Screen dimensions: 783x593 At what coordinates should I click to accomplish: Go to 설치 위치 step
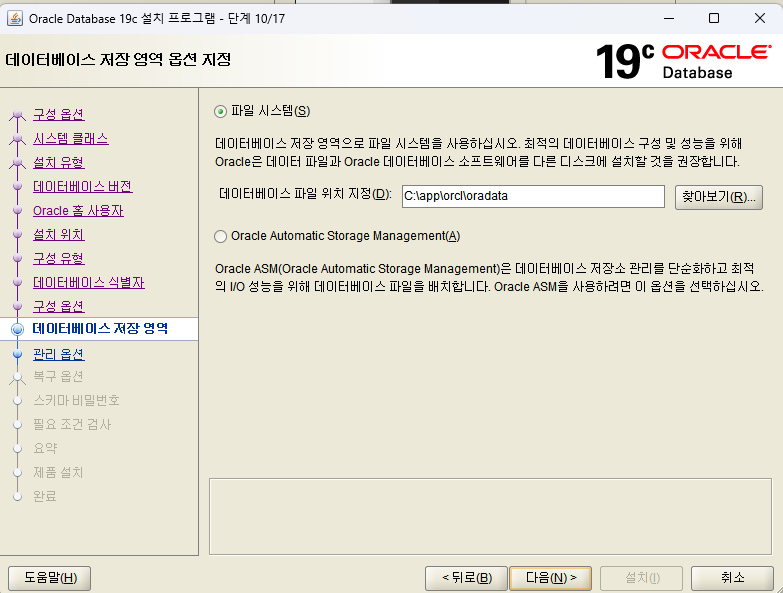click(x=58, y=235)
